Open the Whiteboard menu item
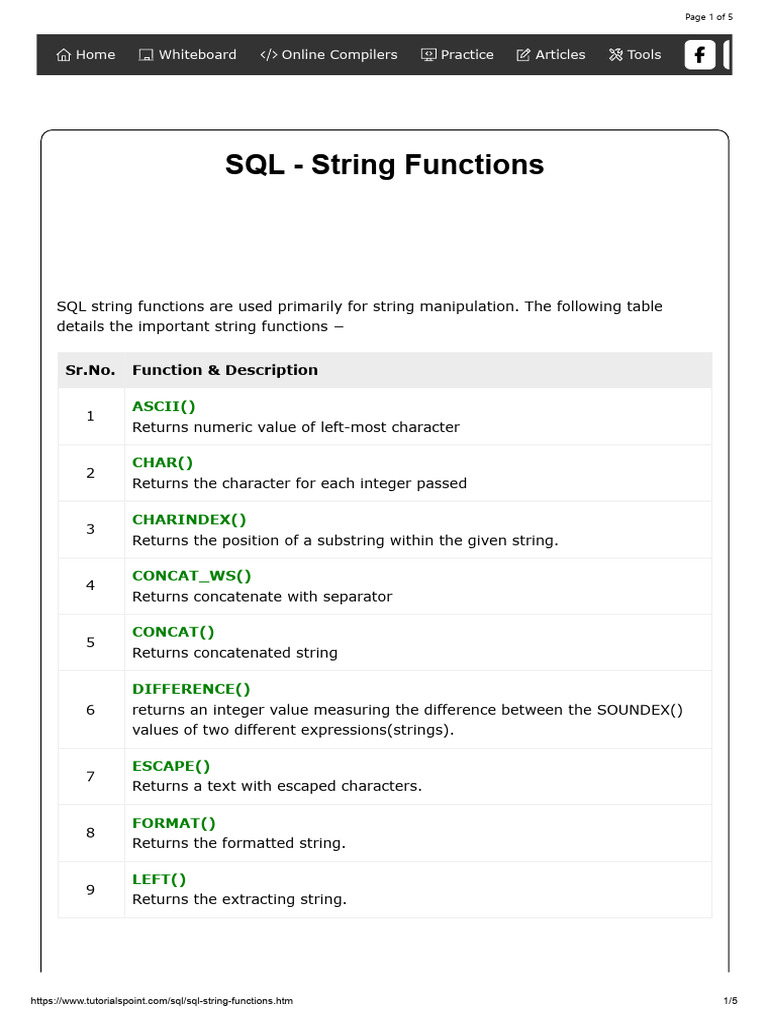The height and width of the screenshot is (1024, 768). pyautogui.click(x=187, y=55)
